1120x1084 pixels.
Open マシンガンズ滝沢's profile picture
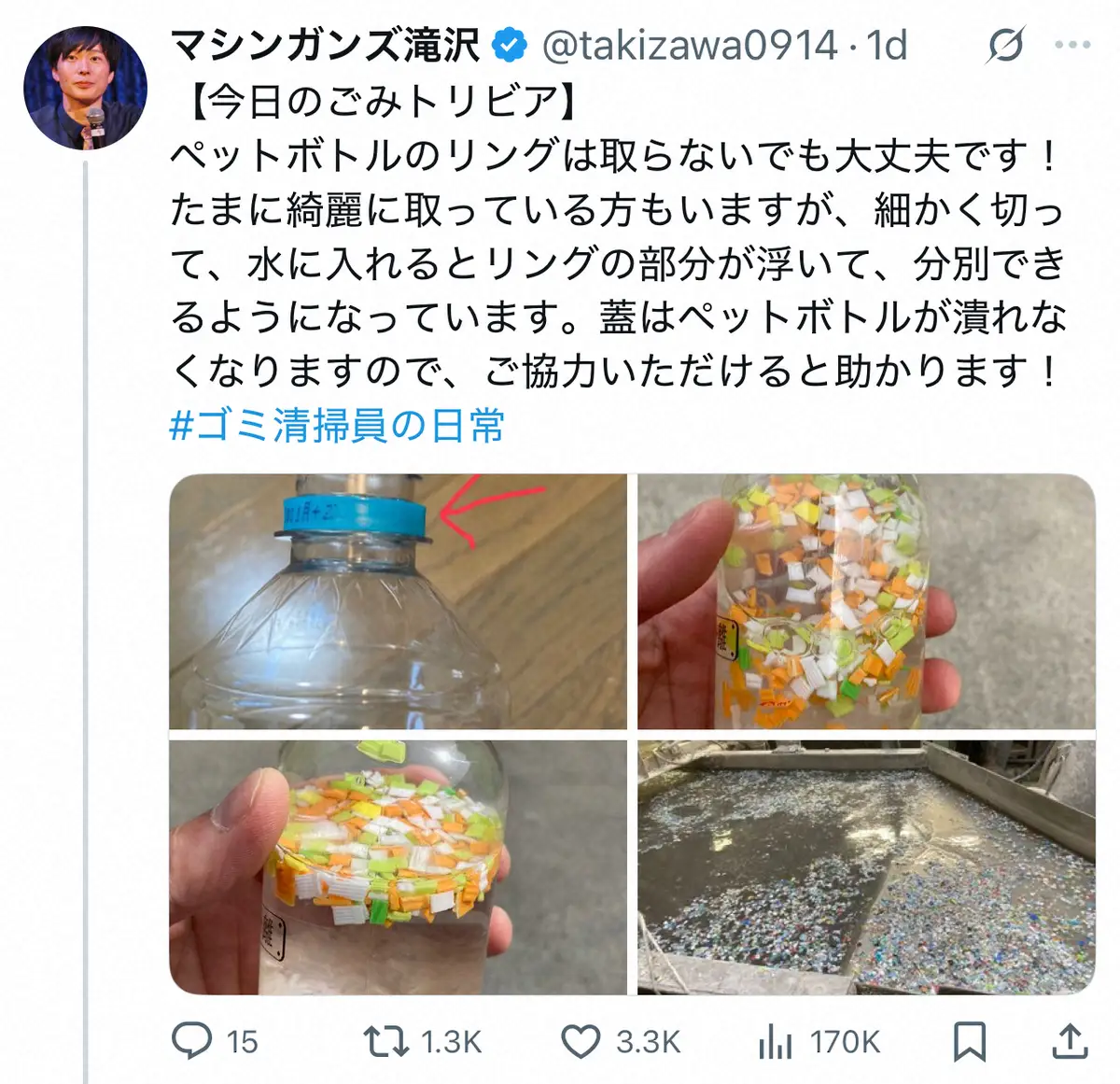click(82, 82)
